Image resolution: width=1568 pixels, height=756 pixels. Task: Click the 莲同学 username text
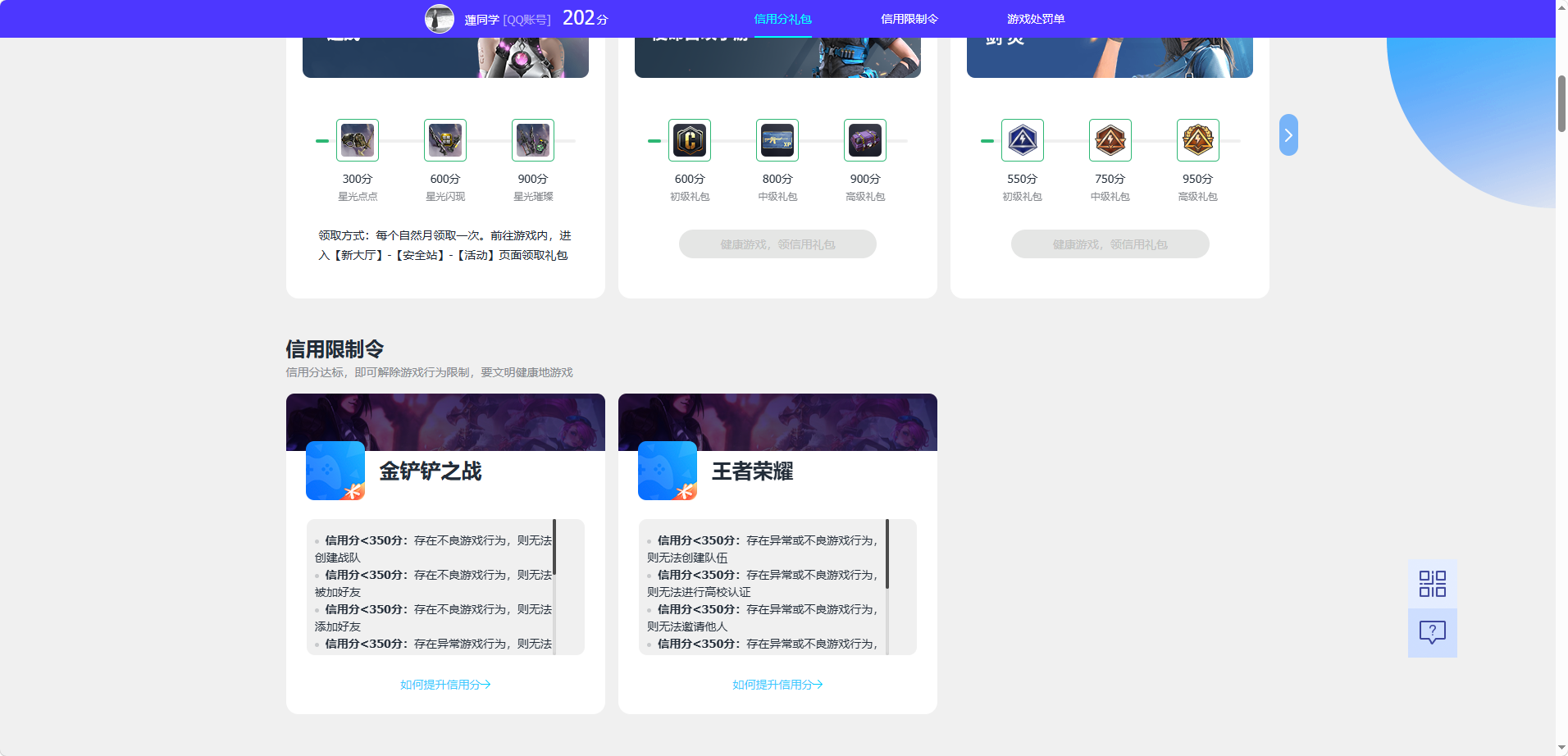(x=482, y=20)
